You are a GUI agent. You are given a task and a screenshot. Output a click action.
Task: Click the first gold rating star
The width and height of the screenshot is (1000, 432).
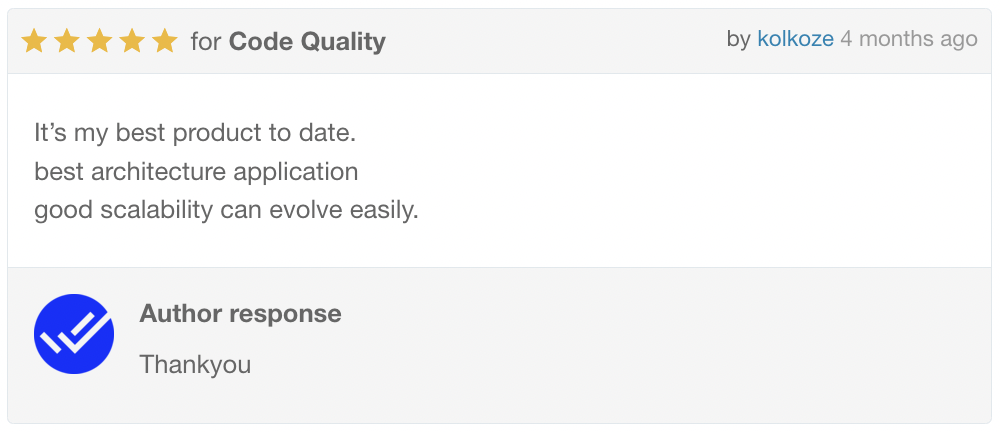[34, 41]
